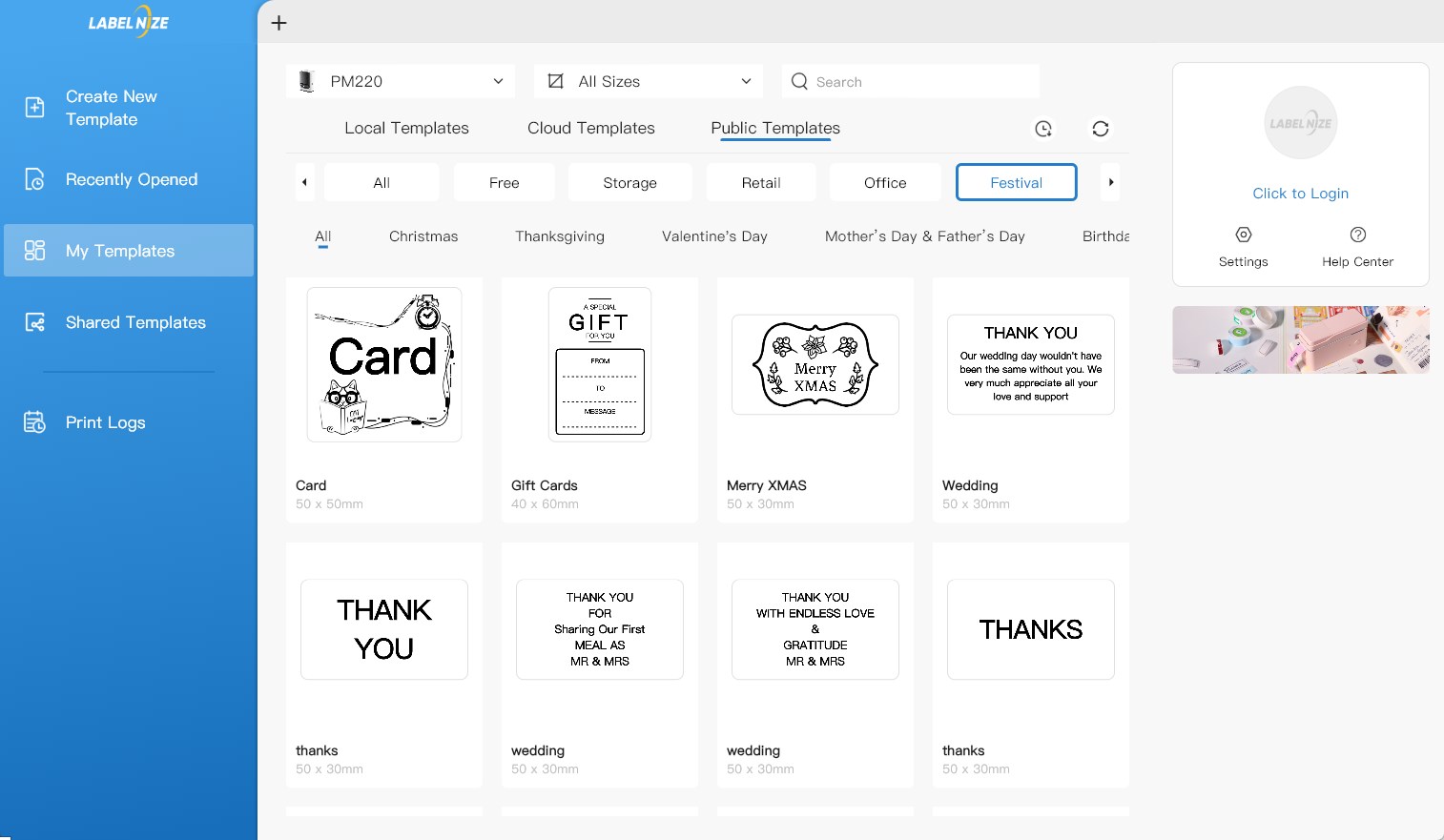Viewport: 1444px width, 840px height.
Task: Select the All festival subcategory
Action: (x=323, y=236)
